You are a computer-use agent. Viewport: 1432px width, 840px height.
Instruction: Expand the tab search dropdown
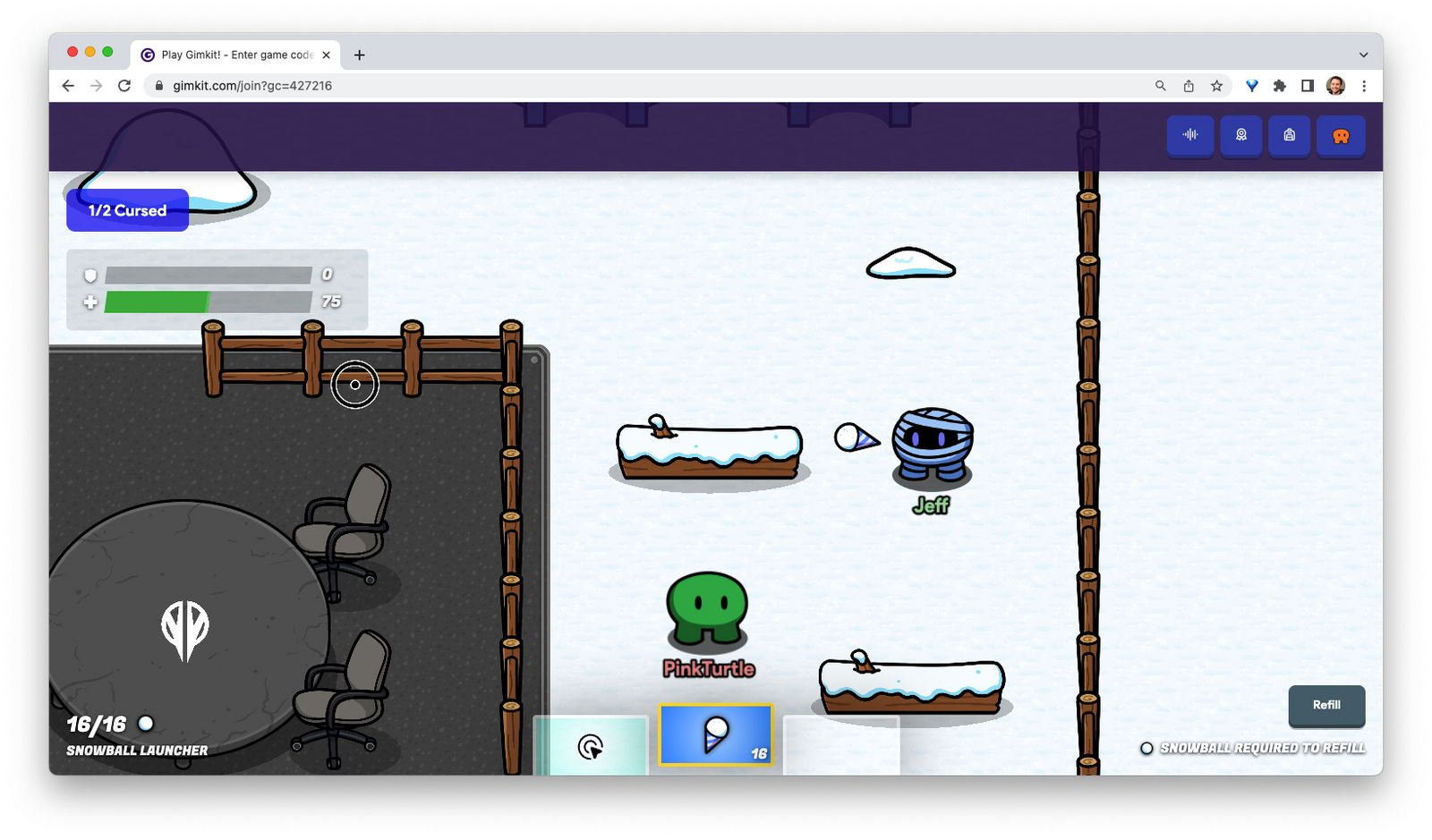[x=1363, y=55]
